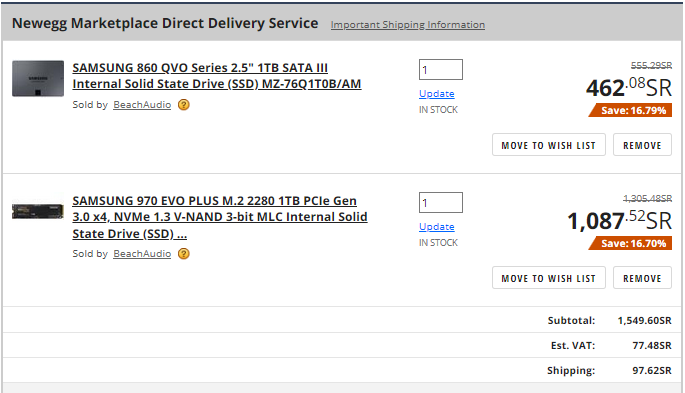Select the 1,087.52SR price text
The height and width of the screenshot is (393, 685).
tap(619, 221)
